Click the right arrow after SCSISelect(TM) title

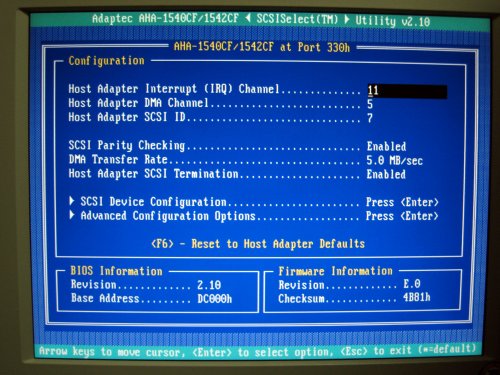(347, 19)
